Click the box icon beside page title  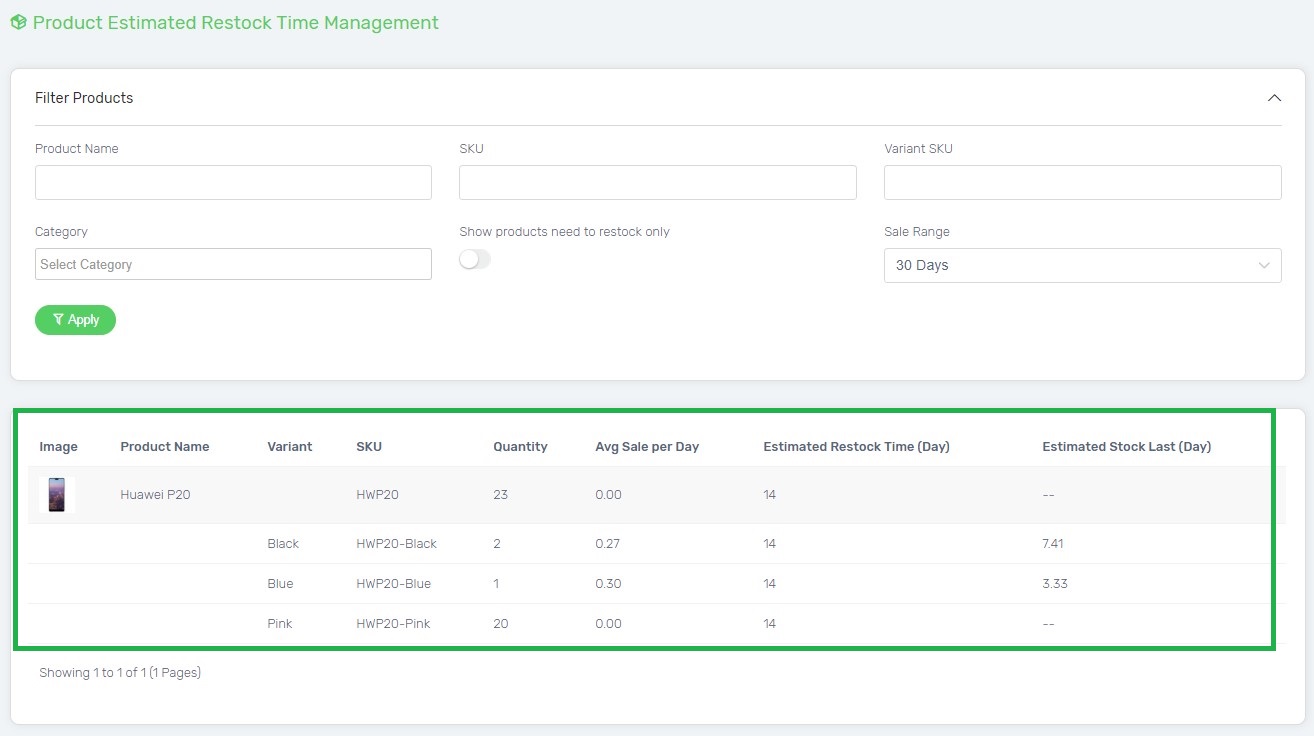(x=18, y=22)
